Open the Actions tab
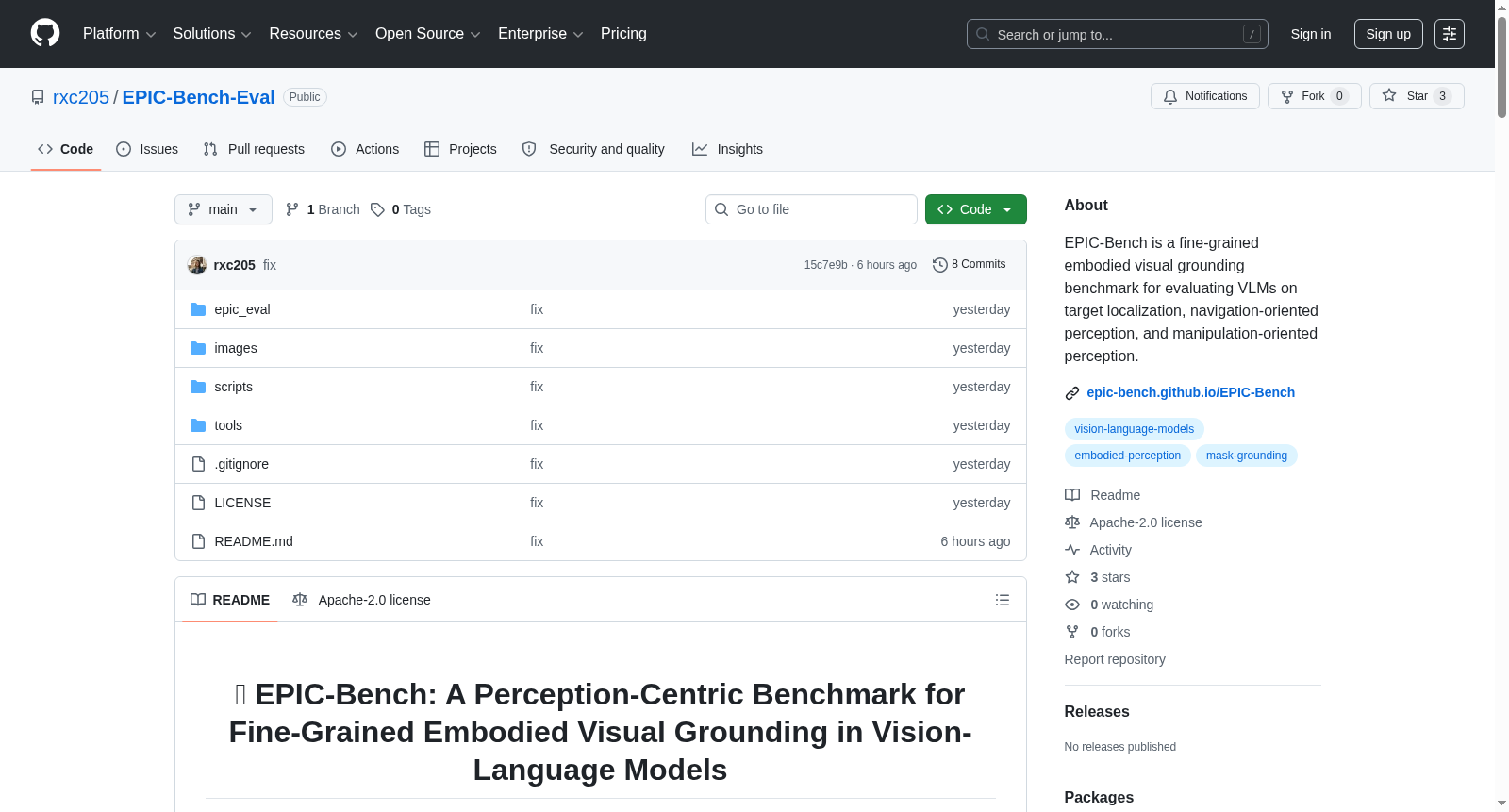This screenshot has width=1509, height=812. 365,149
